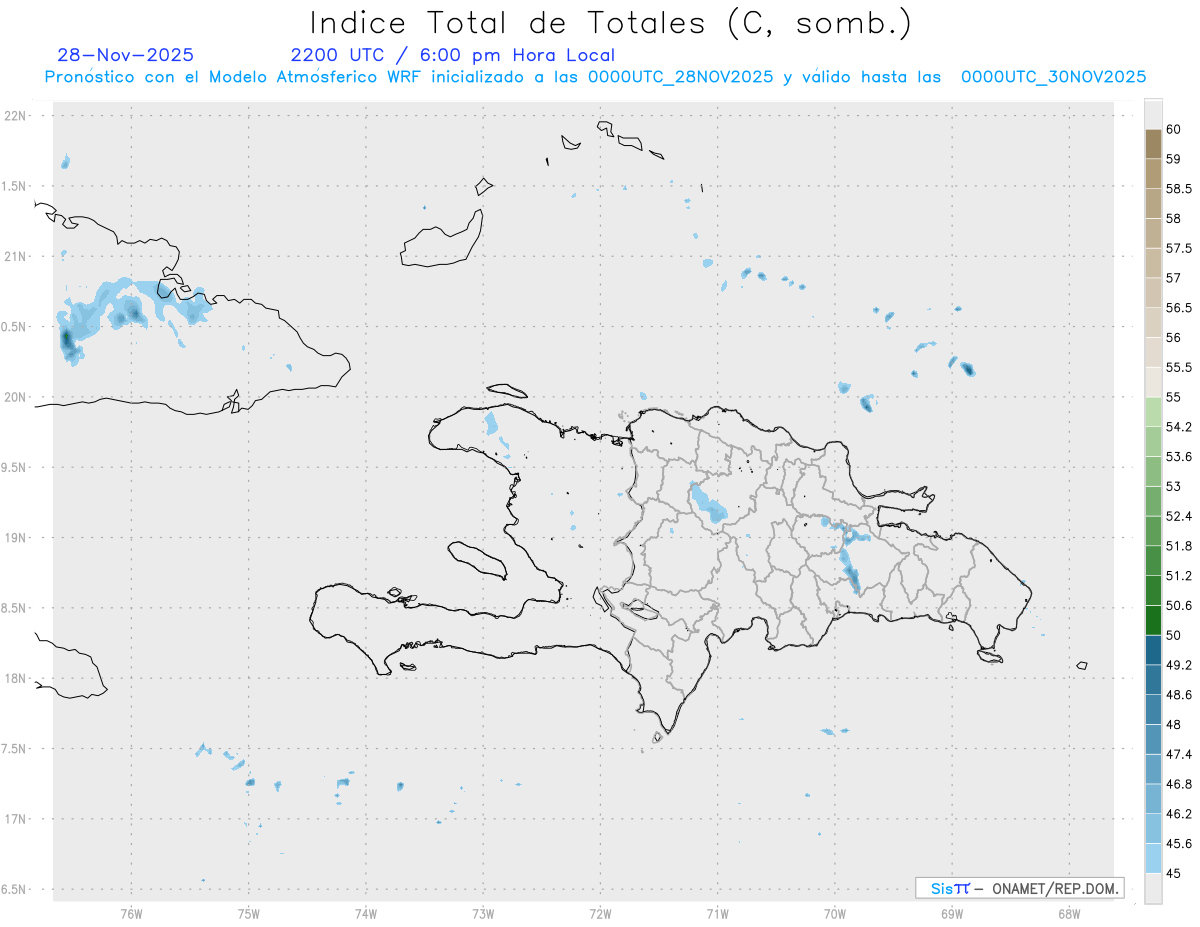Click the title 'Indice Total de Totales (C, somb.)'
Viewport: 1200px width, 927px height.
(610, 23)
